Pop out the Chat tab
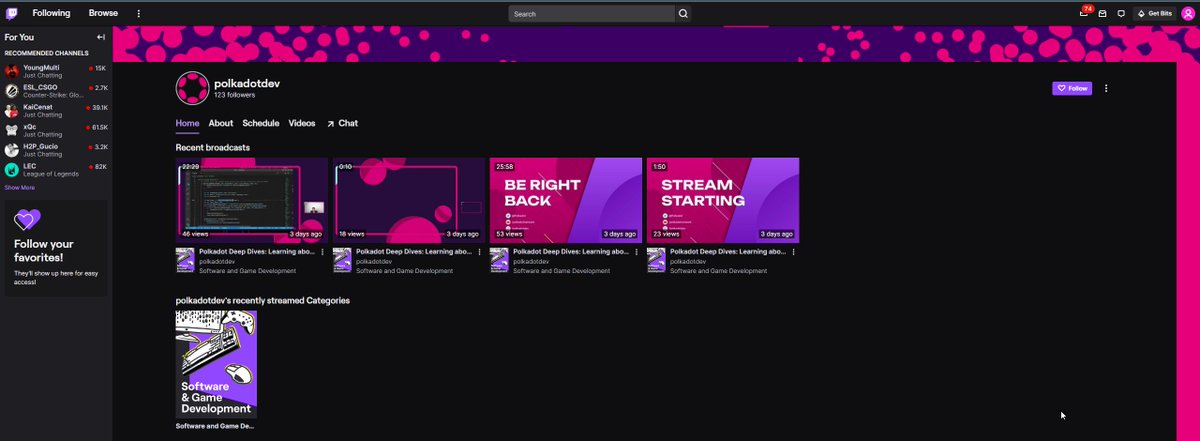Image resolution: width=1200 pixels, height=441 pixels. tap(342, 123)
